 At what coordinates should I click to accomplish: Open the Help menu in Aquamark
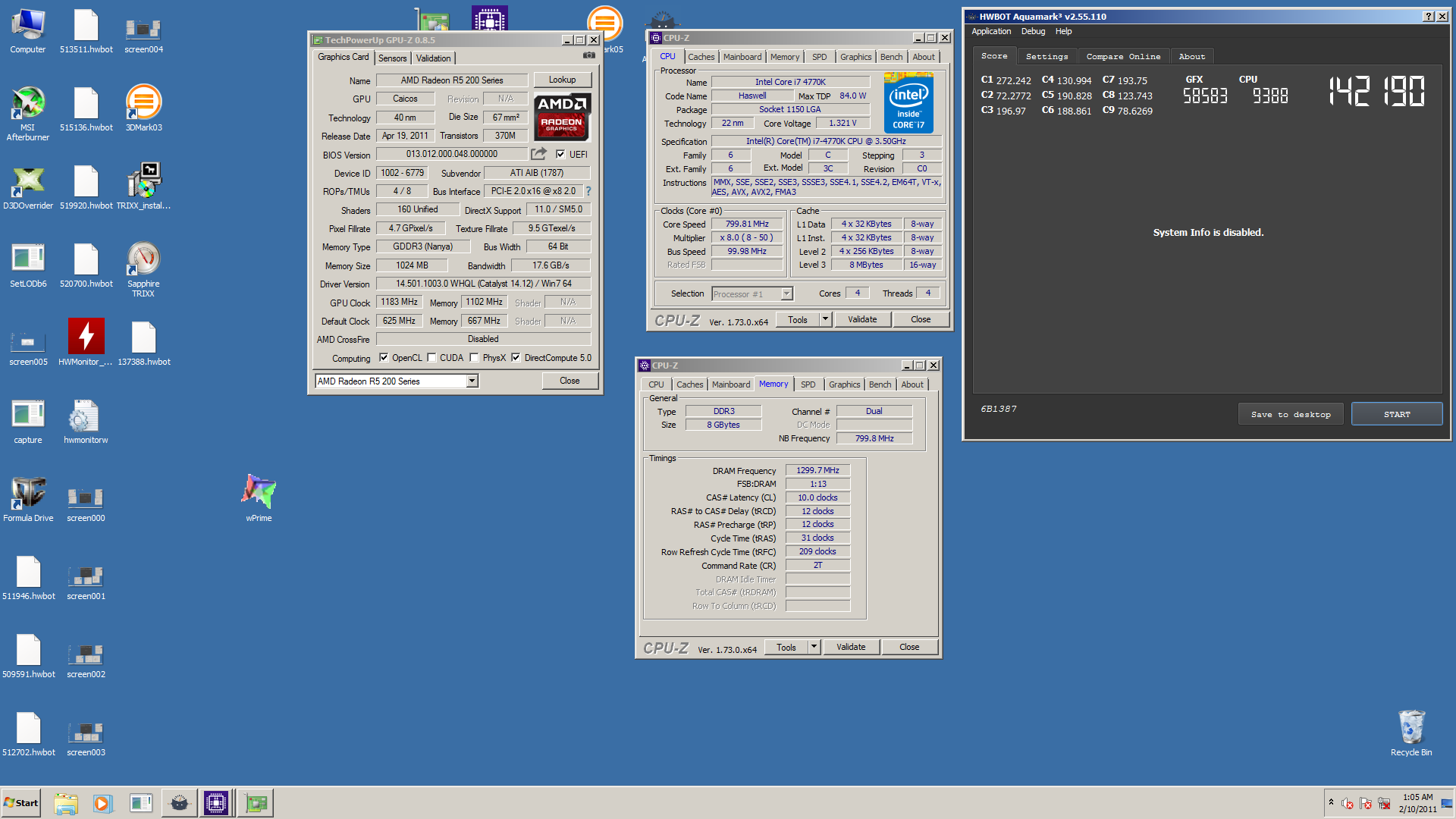[1063, 31]
